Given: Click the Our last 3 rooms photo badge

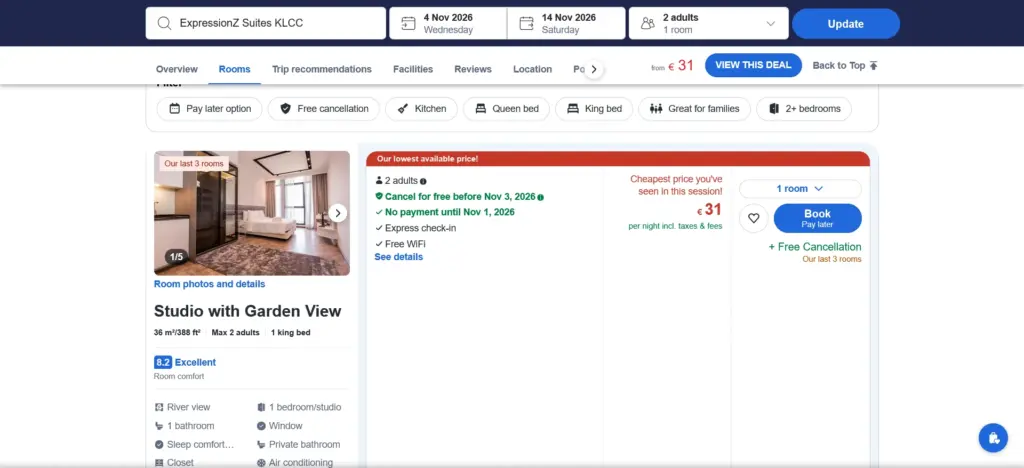Looking at the screenshot, I should (x=194, y=164).
